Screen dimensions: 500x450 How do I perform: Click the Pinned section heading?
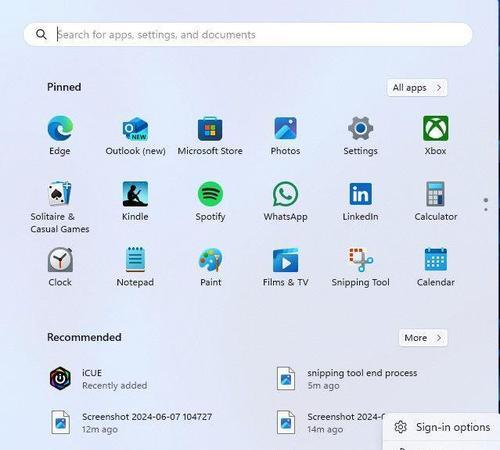tap(64, 87)
